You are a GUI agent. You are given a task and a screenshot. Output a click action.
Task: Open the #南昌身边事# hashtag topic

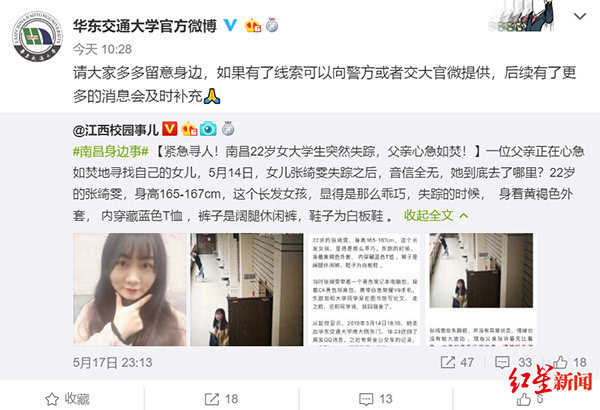click(111, 152)
